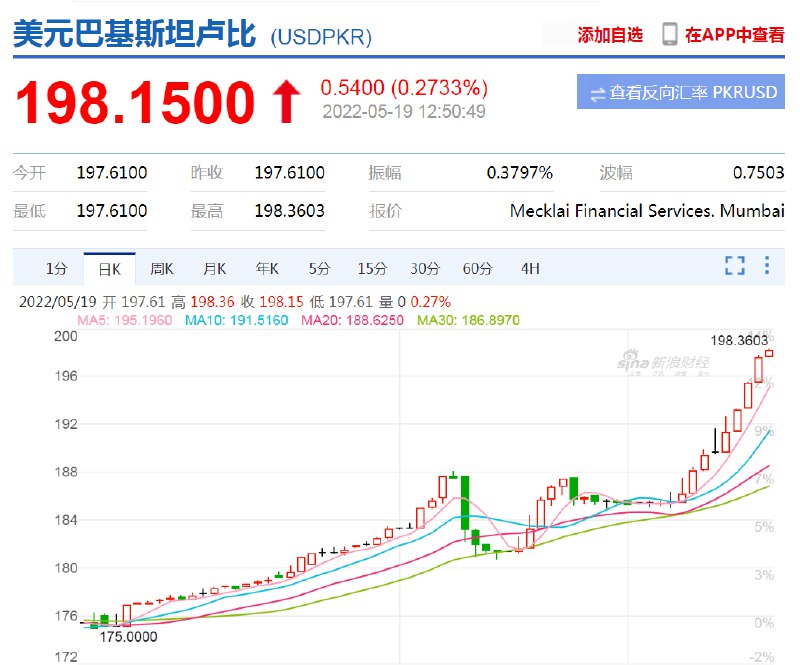
Task: Switch to 月K monthly chart tab
Action: coord(214,268)
